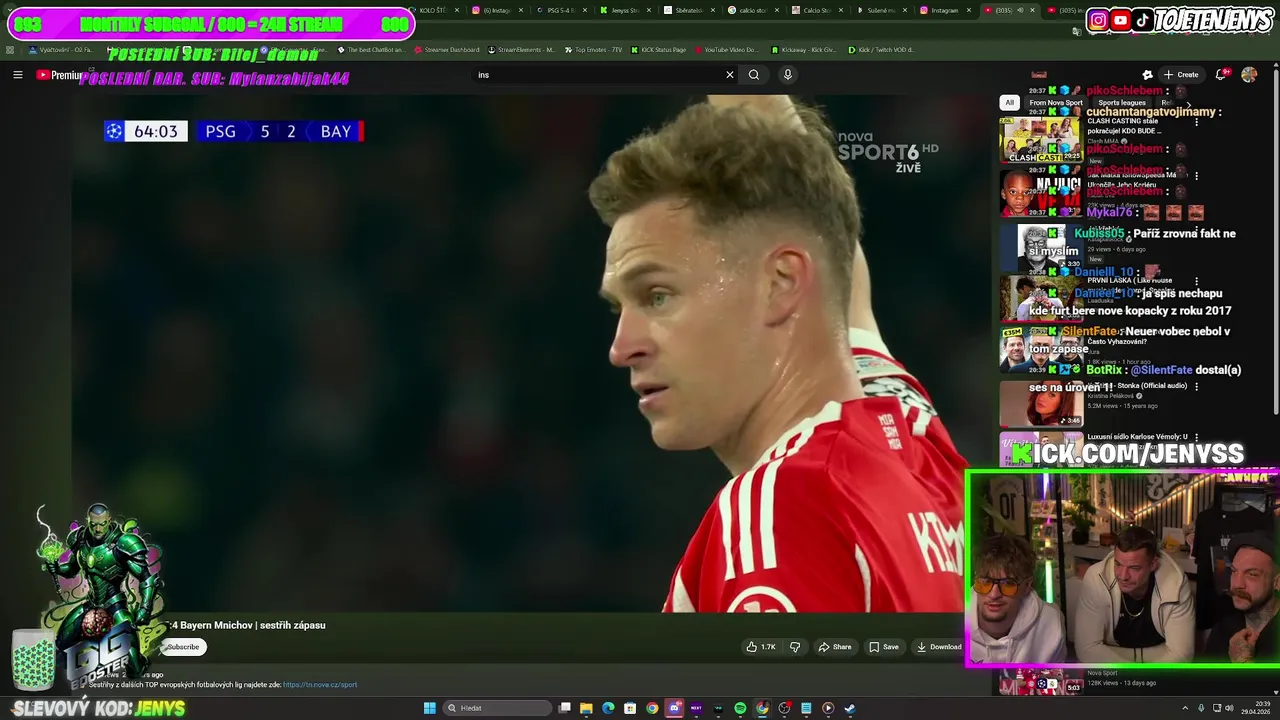Switch to the 'KOLO ŠTĚ' browser tab
The height and width of the screenshot is (720, 1280).
click(432, 10)
